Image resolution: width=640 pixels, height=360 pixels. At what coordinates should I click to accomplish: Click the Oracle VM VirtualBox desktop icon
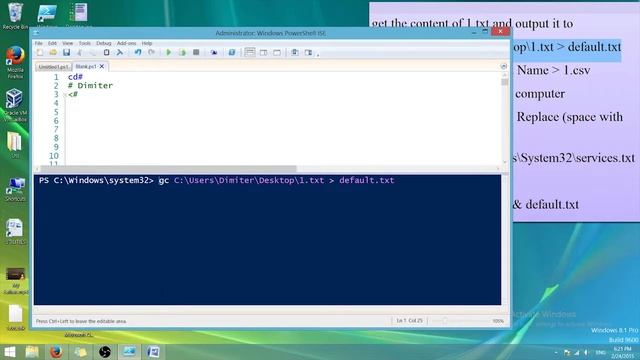point(15,105)
